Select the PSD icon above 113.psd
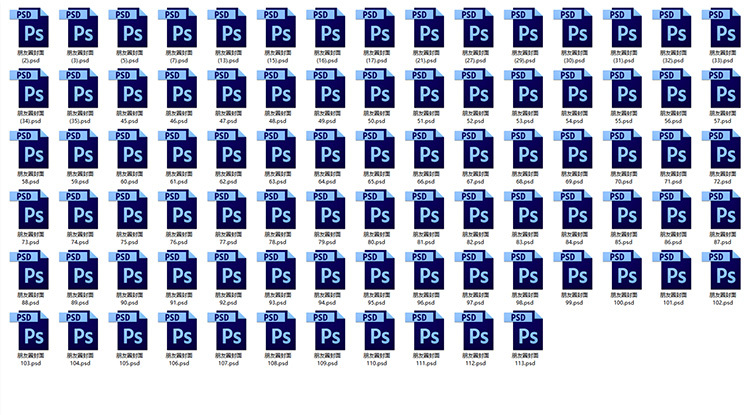Screen dimensions: 750x415 (x=524, y=331)
